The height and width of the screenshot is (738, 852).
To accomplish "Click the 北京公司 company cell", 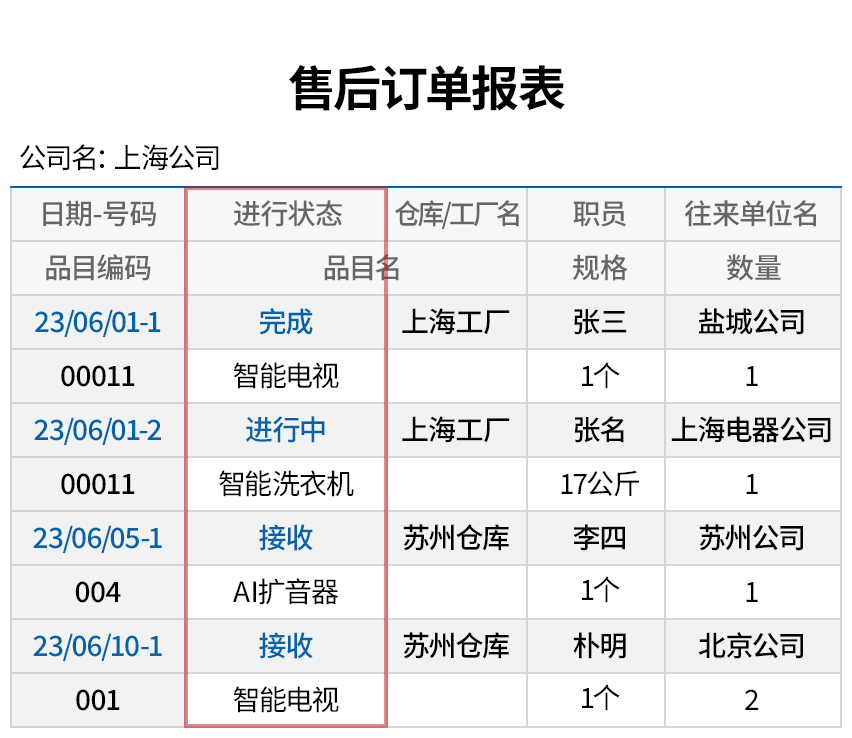I will (x=751, y=646).
